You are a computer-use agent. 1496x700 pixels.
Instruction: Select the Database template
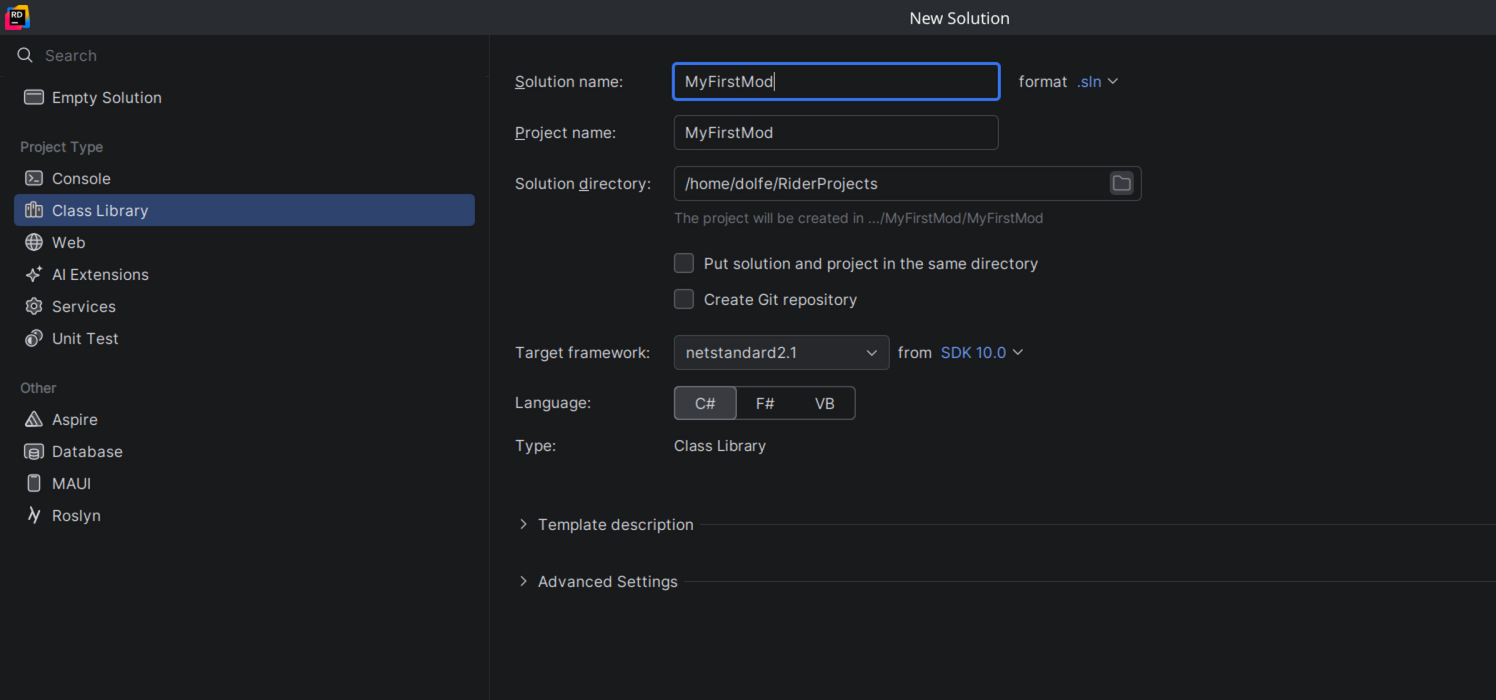(87, 451)
